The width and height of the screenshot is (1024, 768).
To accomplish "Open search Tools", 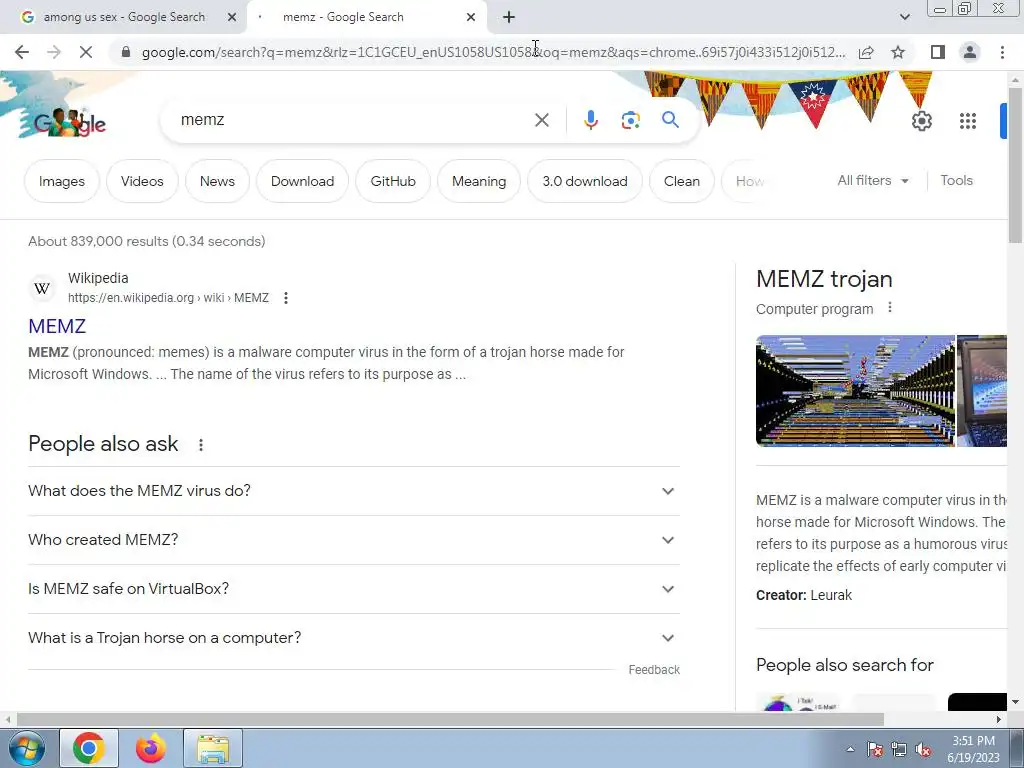I will tap(956, 181).
